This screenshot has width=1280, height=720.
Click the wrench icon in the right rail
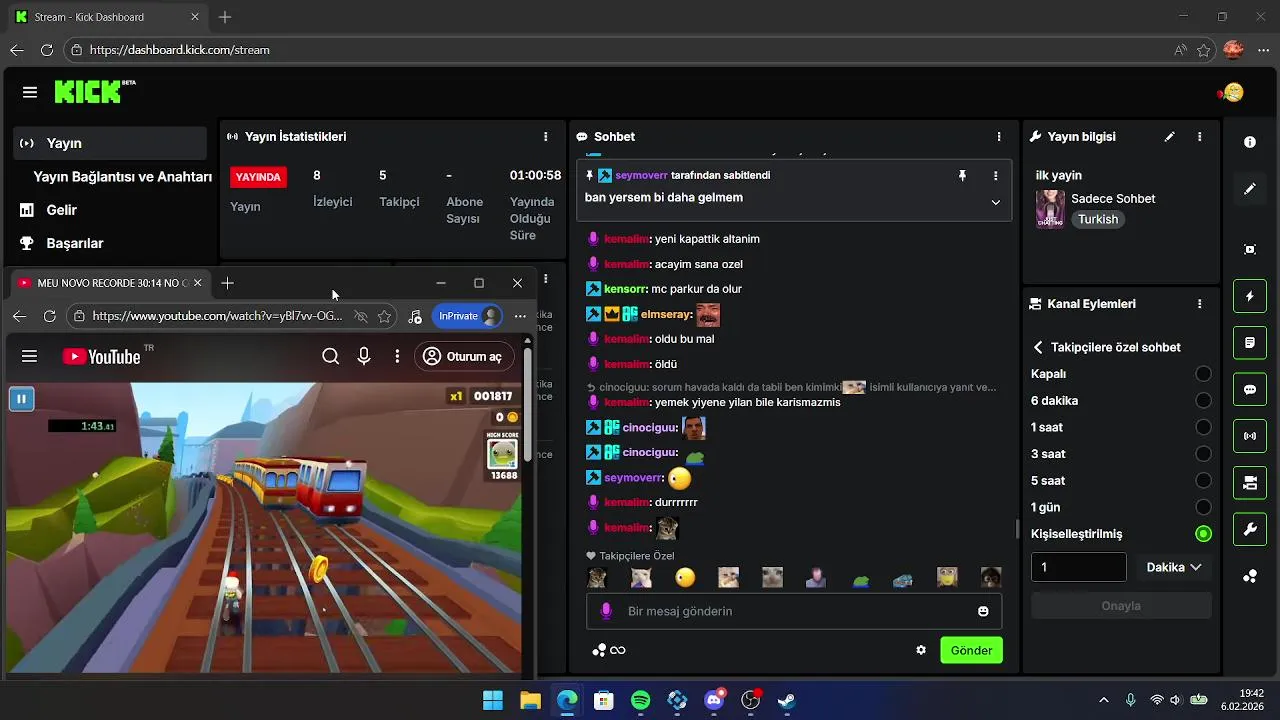point(1250,529)
